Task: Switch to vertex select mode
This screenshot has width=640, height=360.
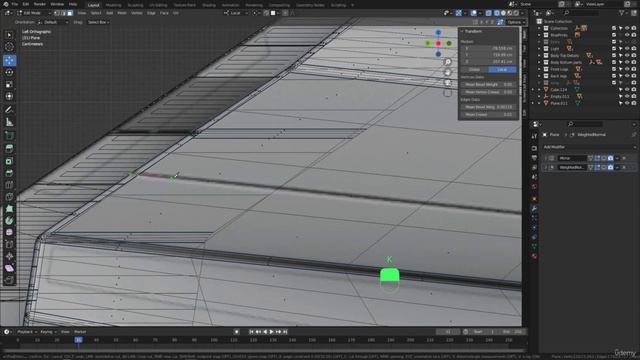Action: (57, 13)
